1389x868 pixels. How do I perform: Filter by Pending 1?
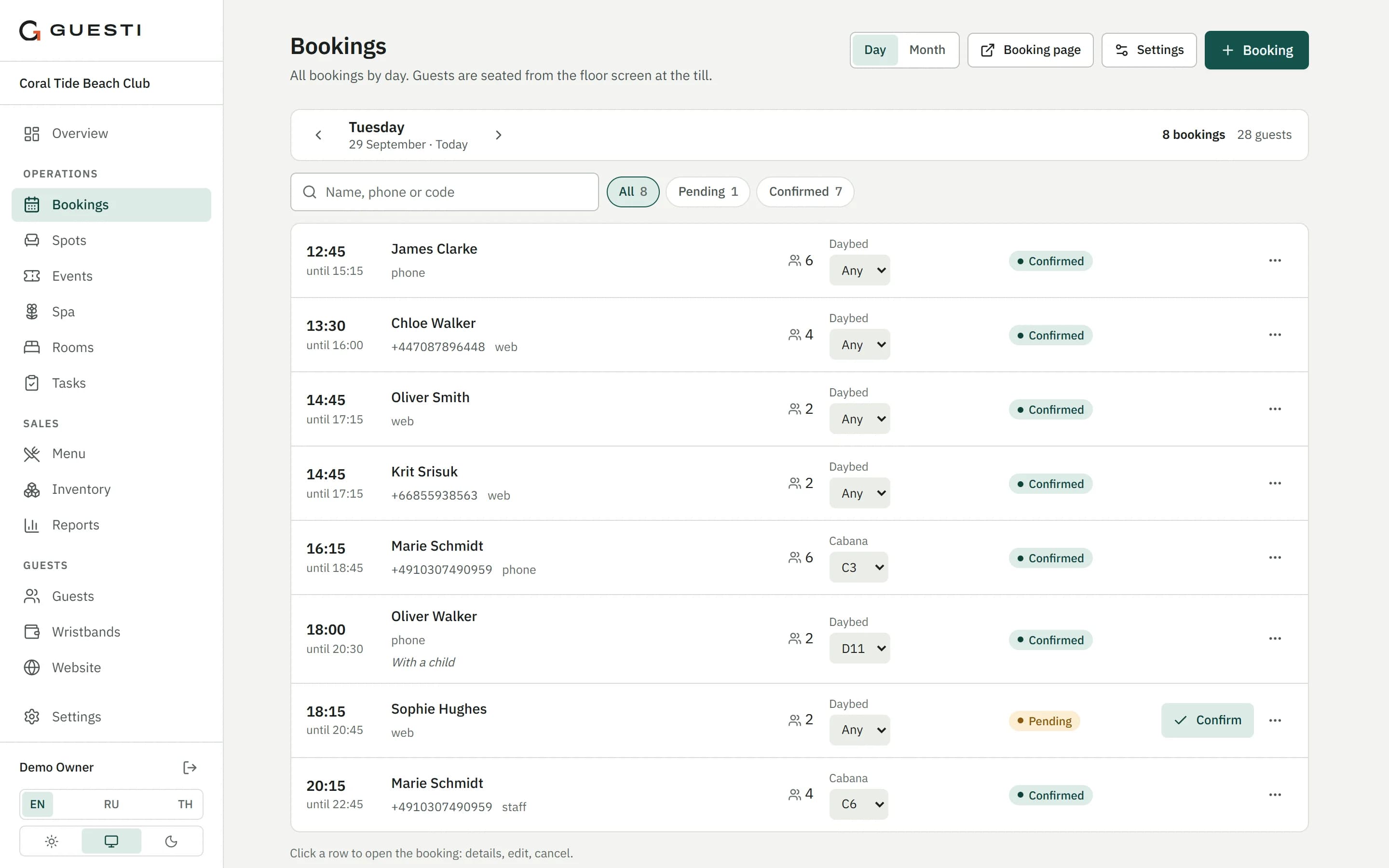point(708,192)
